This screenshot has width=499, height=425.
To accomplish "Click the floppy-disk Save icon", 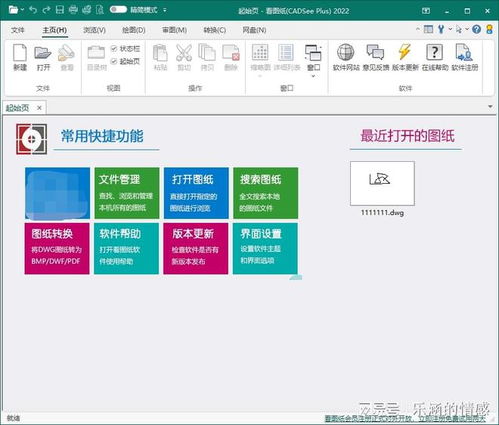I will click(60, 10).
